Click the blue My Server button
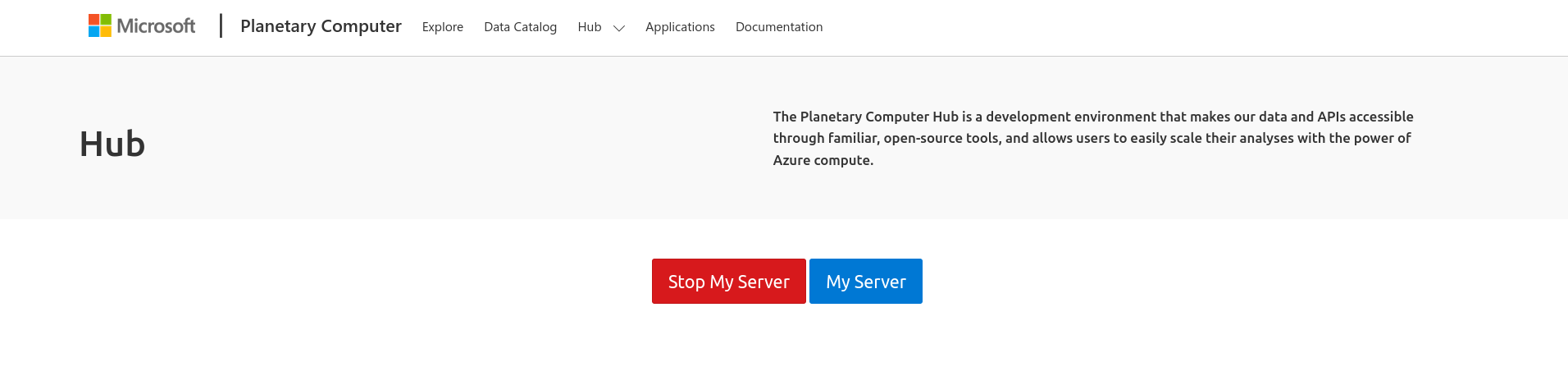The image size is (1568, 367). (866, 282)
